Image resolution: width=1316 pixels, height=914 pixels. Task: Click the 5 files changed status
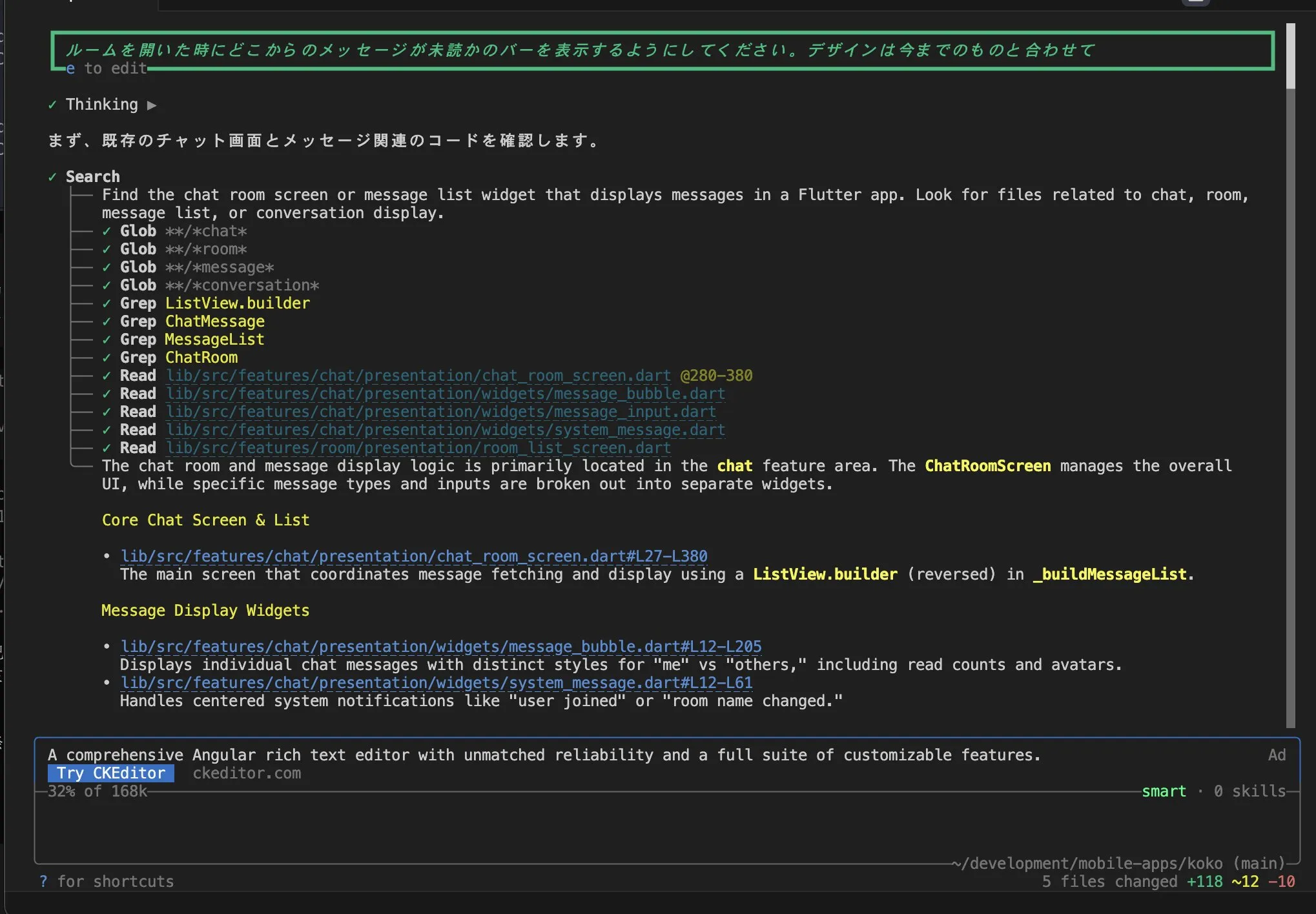coord(1109,882)
